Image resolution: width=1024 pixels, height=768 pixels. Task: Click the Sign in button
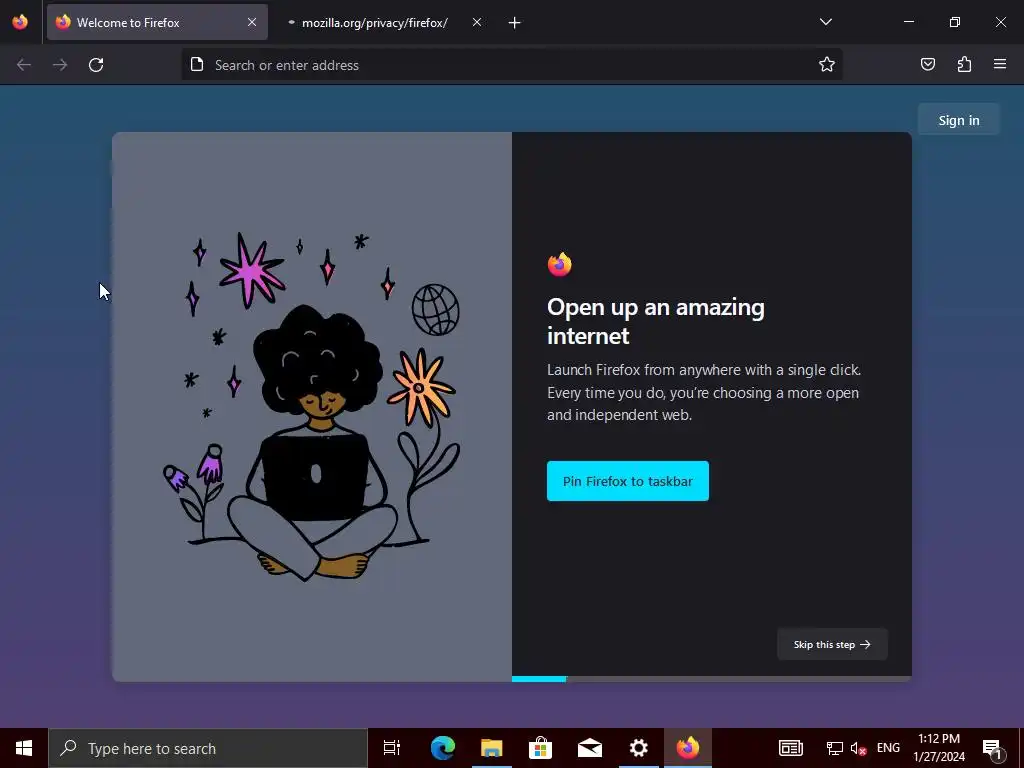[x=959, y=120]
